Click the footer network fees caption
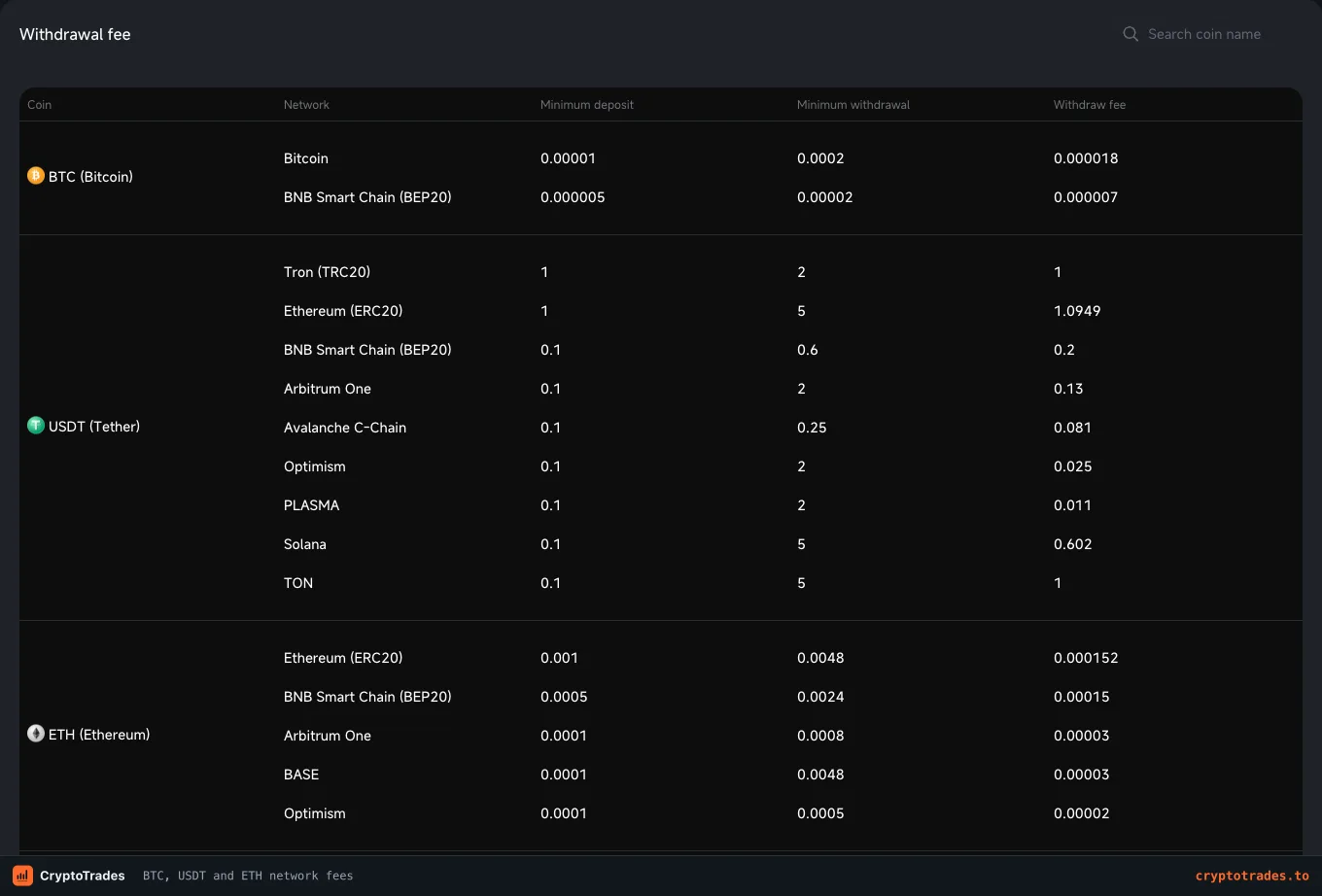Viewport: 1322px width, 896px height. click(x=248, y=876)
